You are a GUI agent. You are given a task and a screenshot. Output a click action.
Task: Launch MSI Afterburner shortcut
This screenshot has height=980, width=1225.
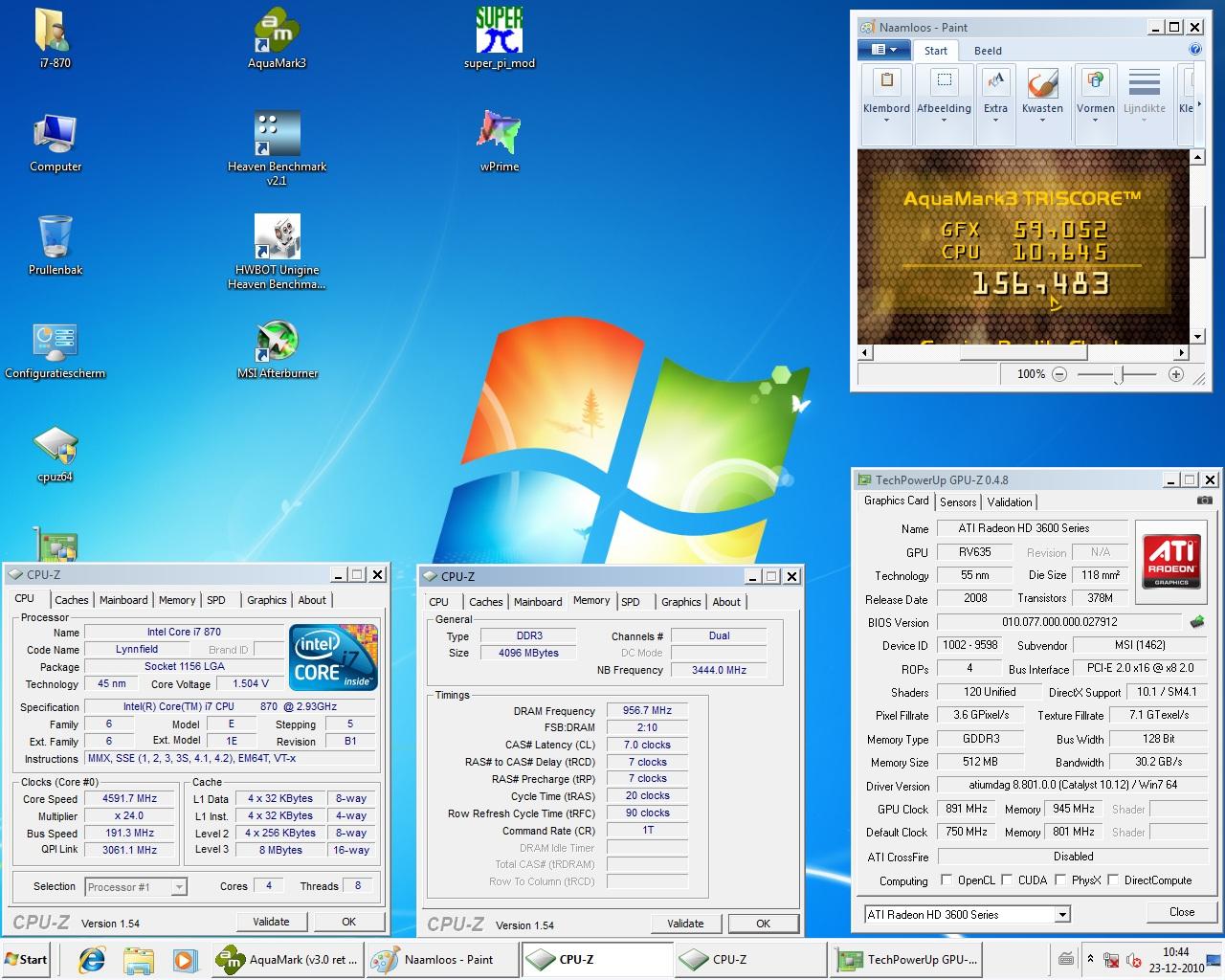(x=277, y=349)
